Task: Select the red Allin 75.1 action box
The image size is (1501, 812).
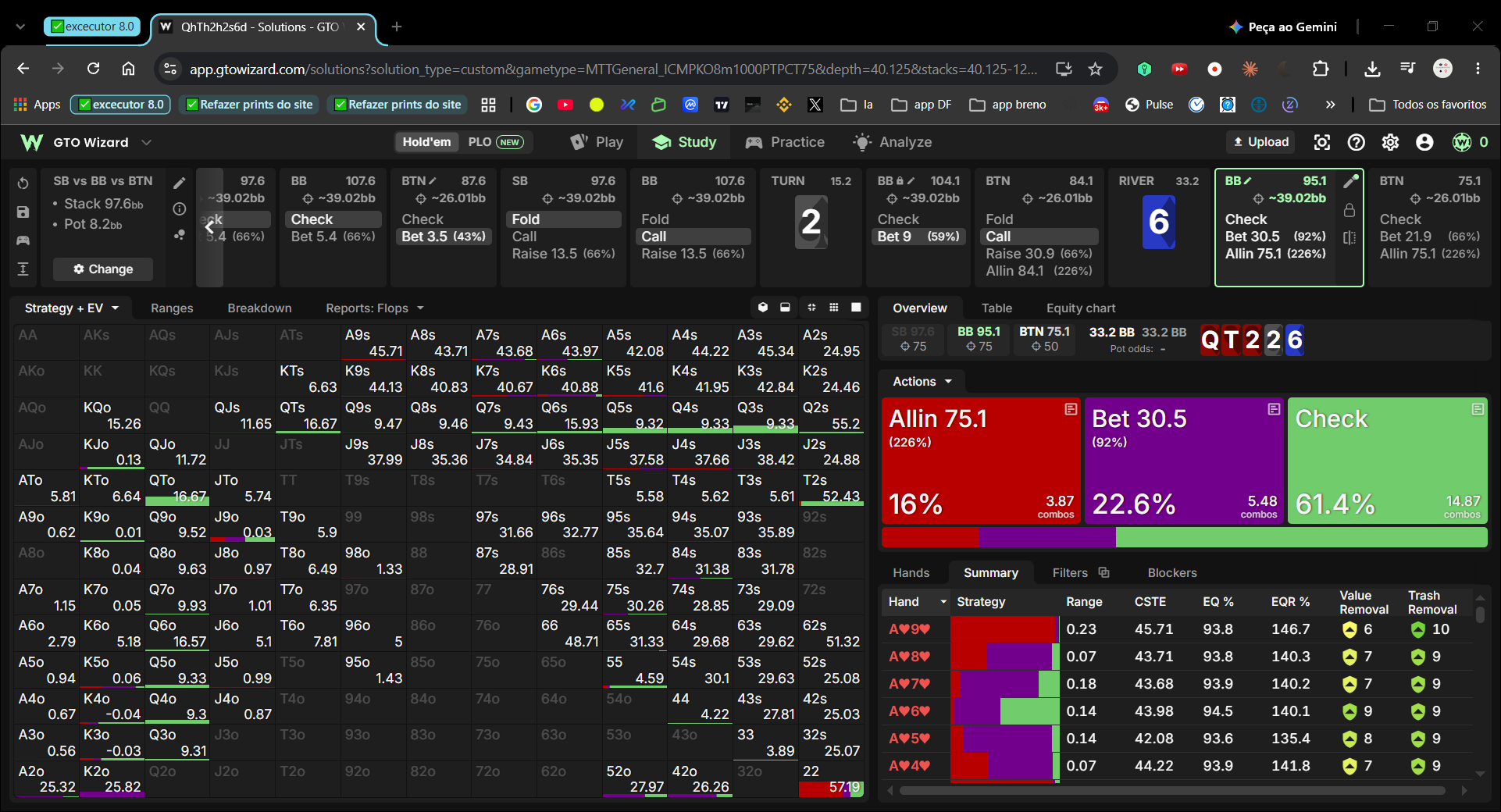Action: 981,461
